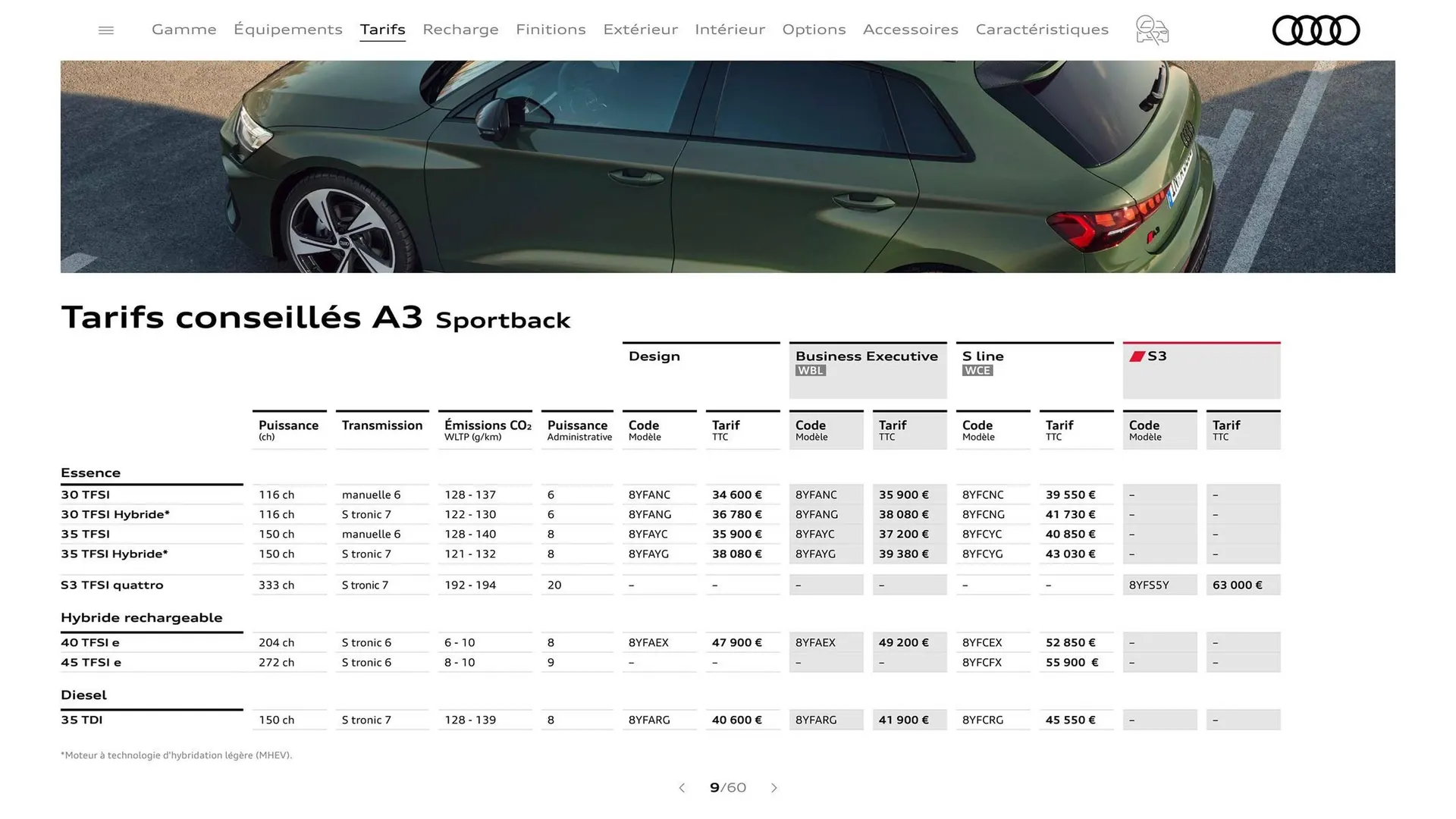Click the 9/60 page indicator
This screenshot has width=1456, height=819.
728,788
